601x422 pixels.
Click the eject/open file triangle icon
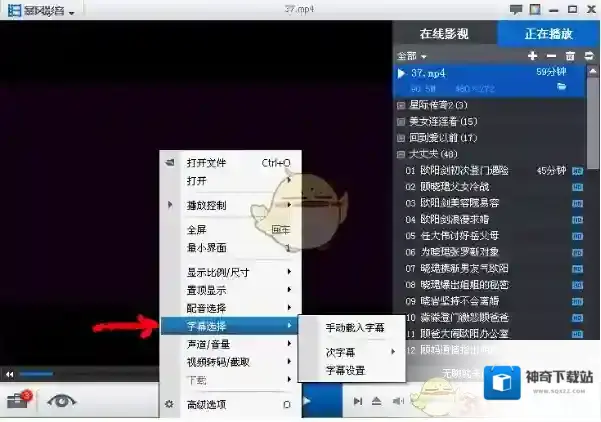(376, 401)
